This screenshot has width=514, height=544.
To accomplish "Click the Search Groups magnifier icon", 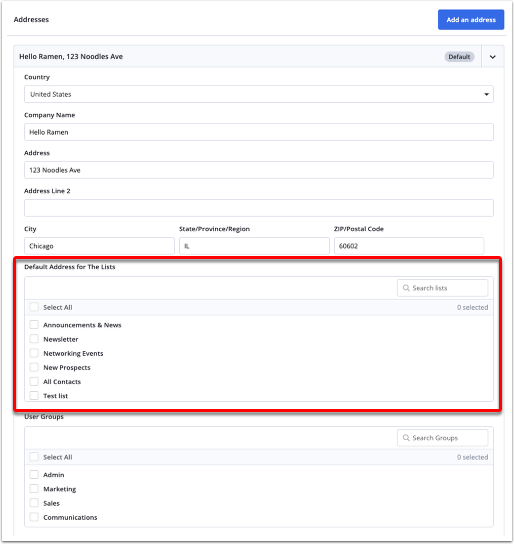I will coord(406,438).
